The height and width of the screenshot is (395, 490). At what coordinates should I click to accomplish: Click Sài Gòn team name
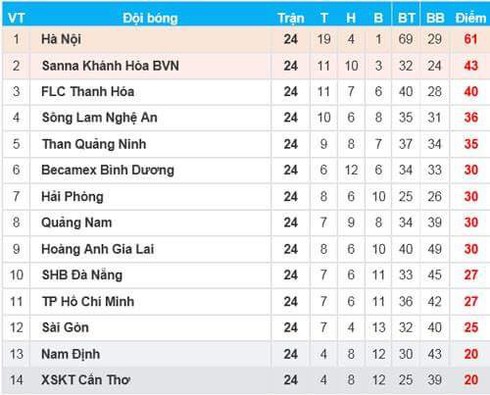pyautogui.click(x=65, y=327)
